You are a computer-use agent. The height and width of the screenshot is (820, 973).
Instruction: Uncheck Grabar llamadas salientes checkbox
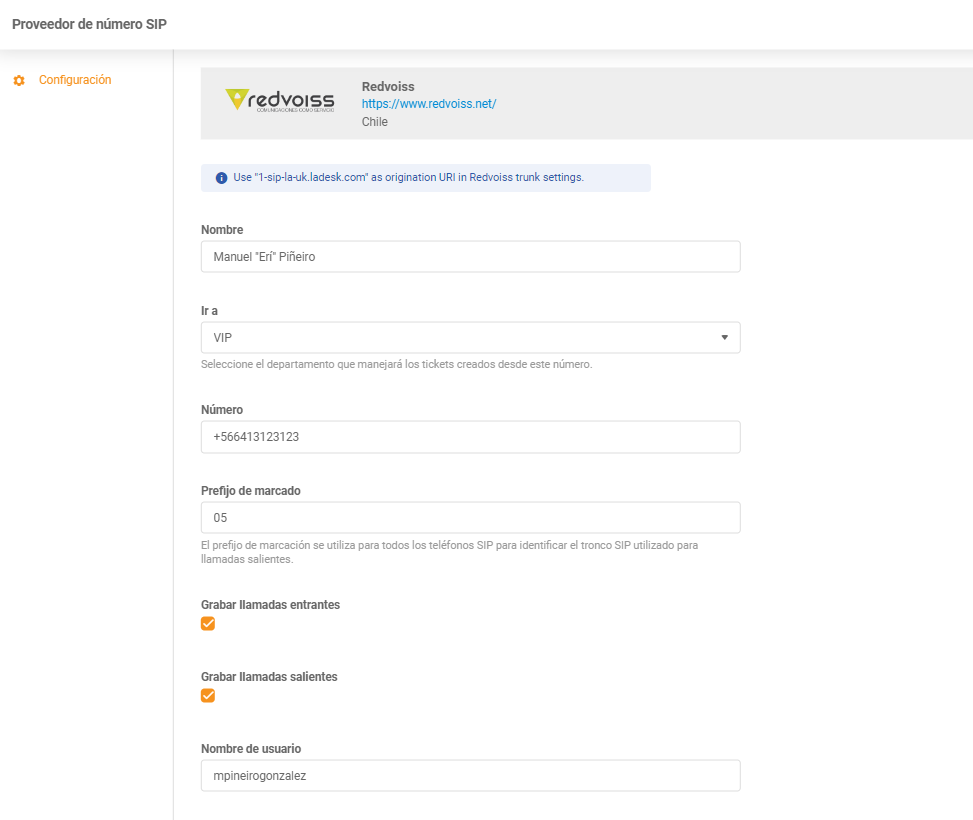coord(208,696)
